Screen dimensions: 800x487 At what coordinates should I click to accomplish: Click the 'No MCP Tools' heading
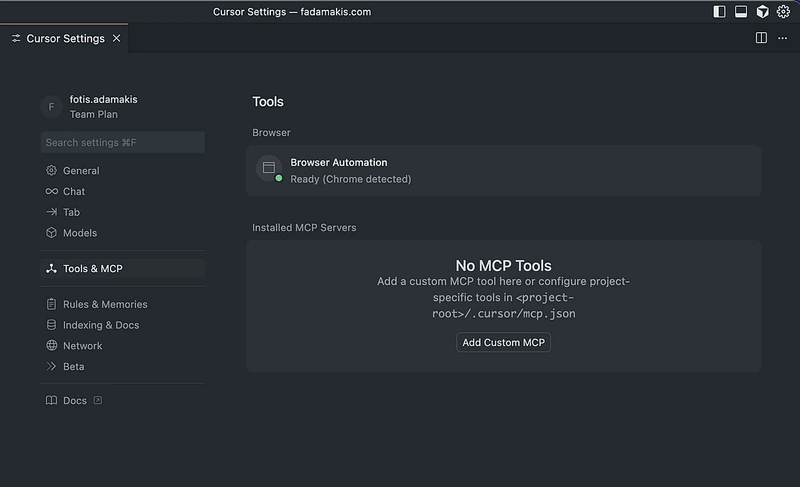tap(503, 266)
